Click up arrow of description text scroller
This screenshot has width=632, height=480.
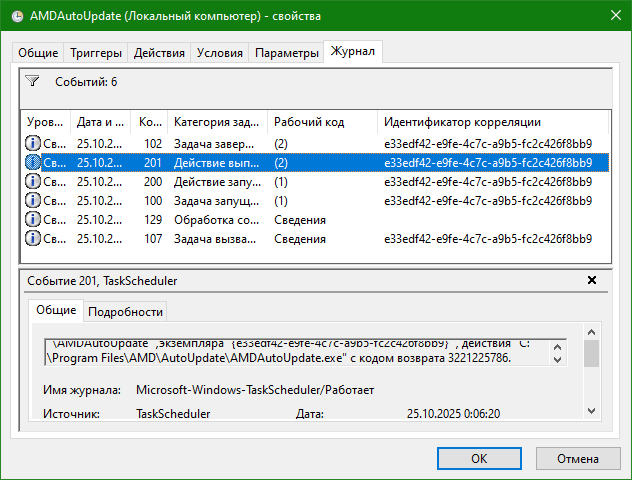[557, 347]
